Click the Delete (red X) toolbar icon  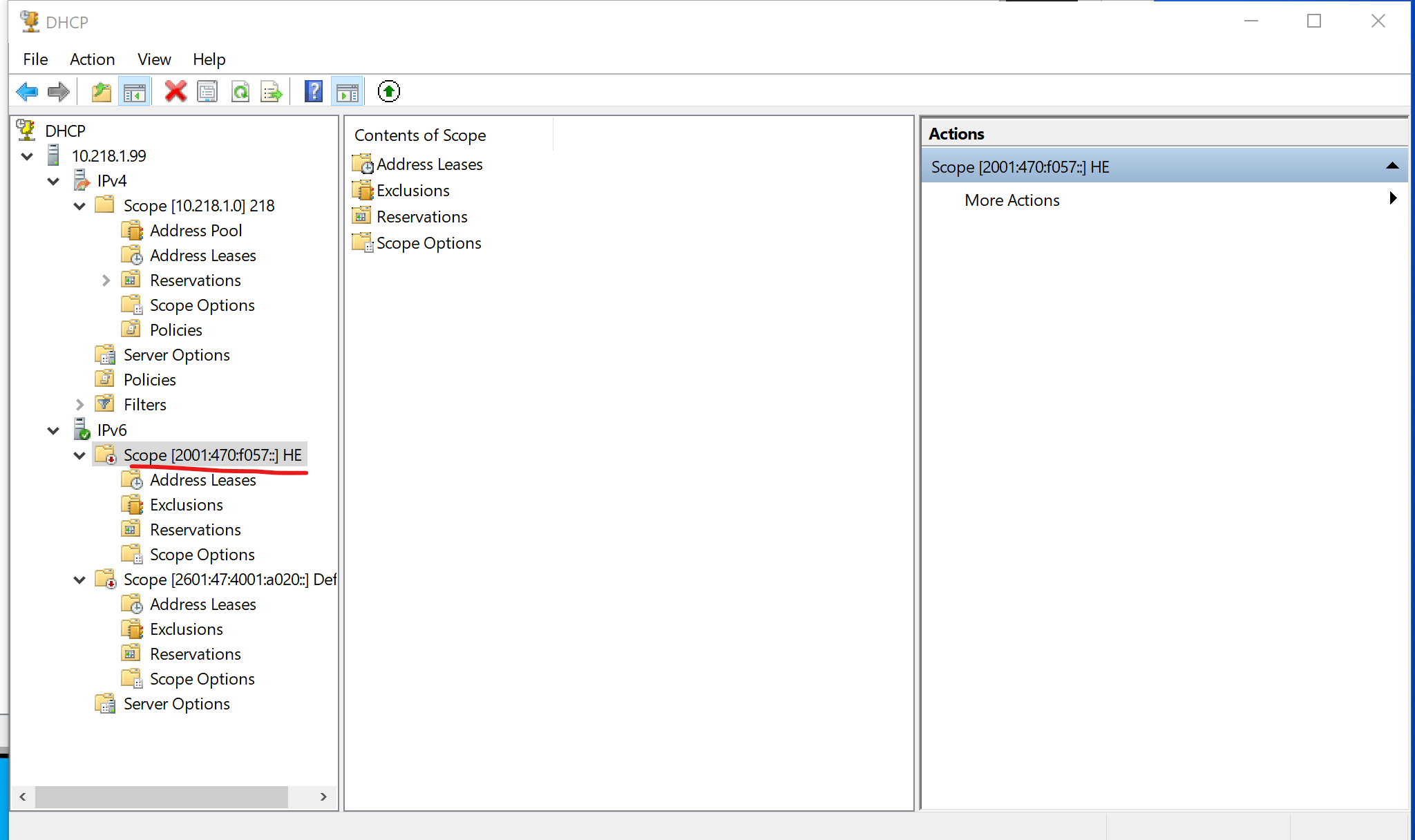[175, 90]
